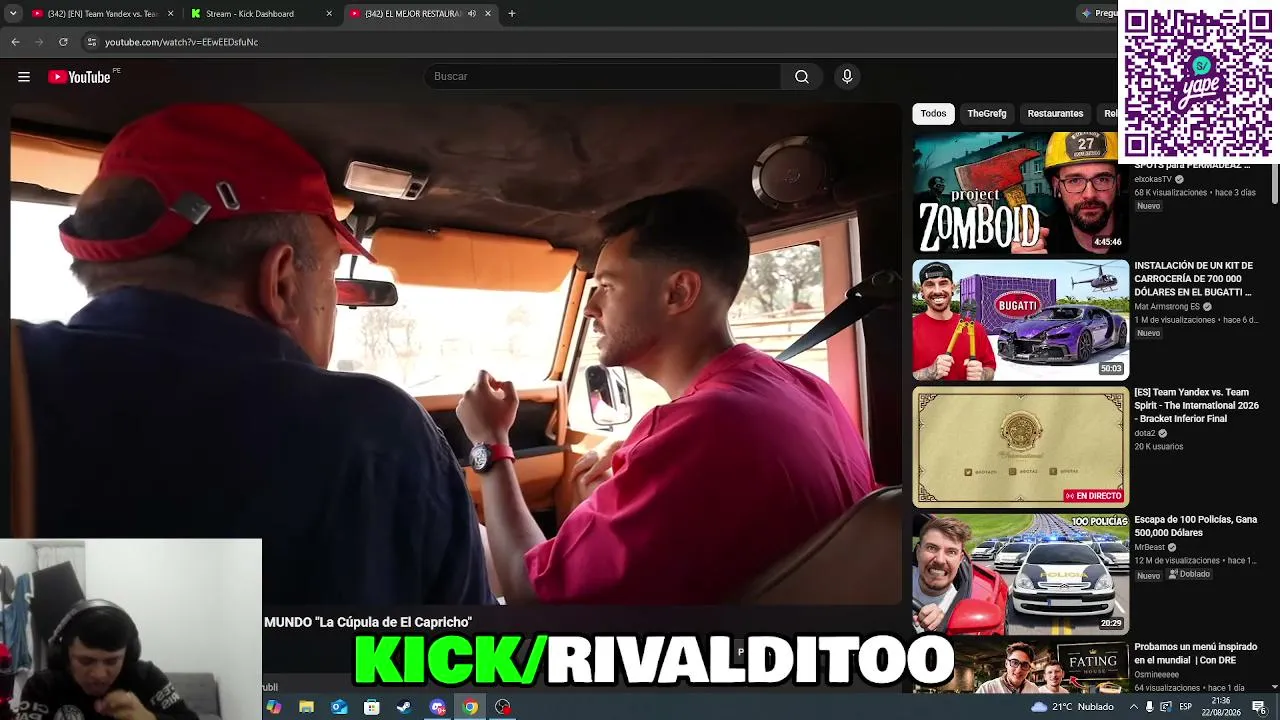
Task: Close the EL MEJOR RESTAURANTE tab
Action: tap(488, 14)
